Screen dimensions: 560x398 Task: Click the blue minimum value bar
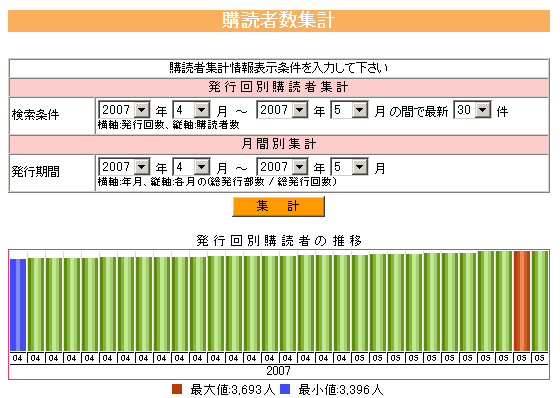(x=18, y=305)
